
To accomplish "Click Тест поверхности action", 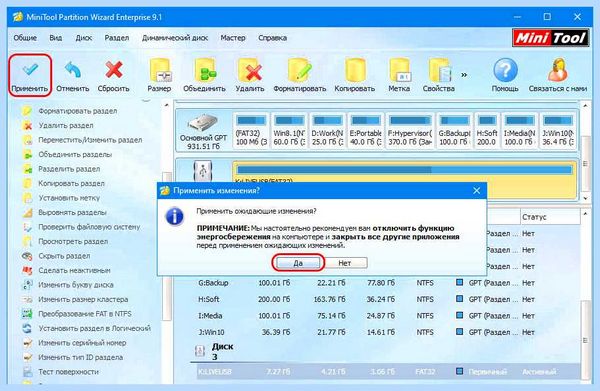I will pos(68,372).
